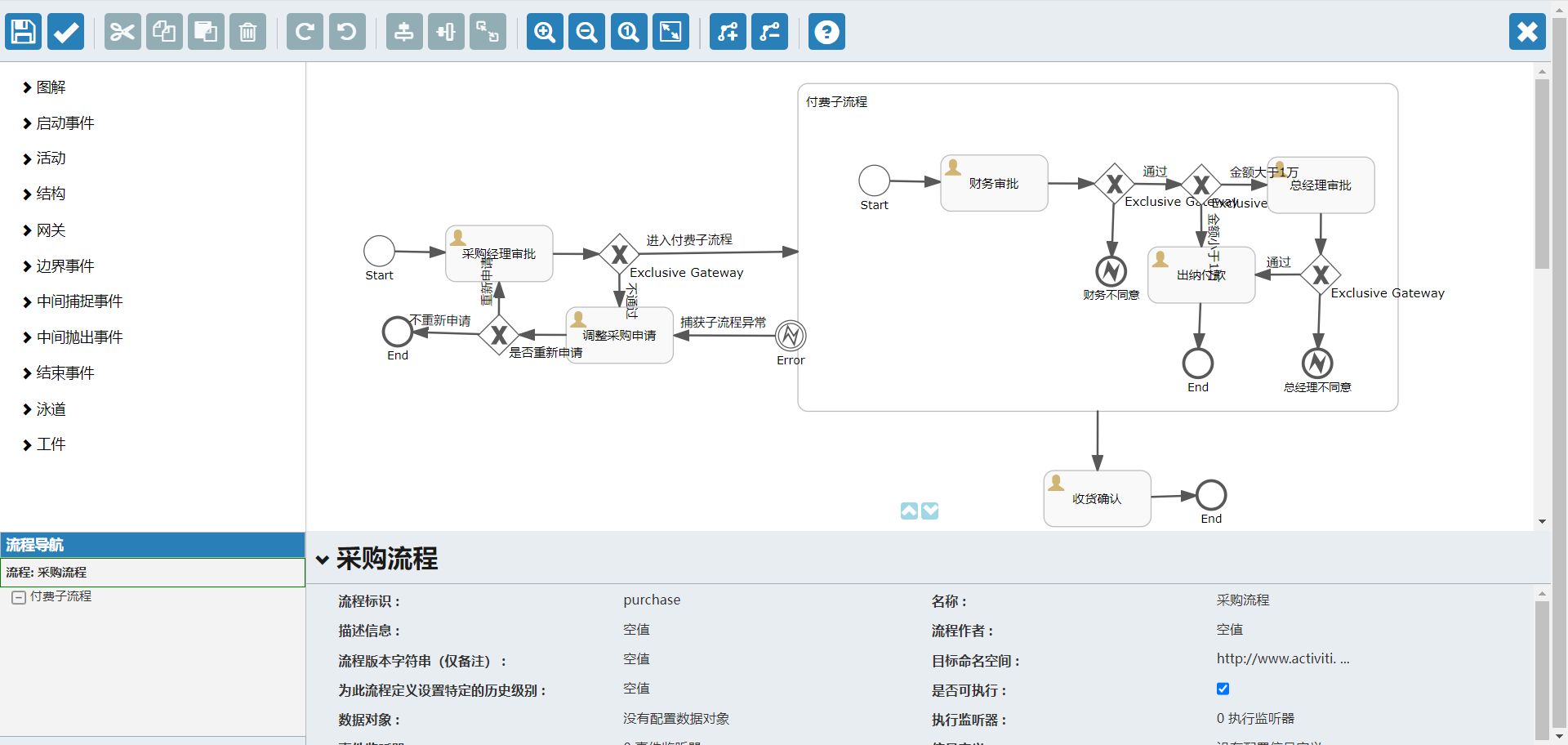Expand the 边界事件 palette group
This screenshot has height=745, width=1568.
tap(65, 266)
